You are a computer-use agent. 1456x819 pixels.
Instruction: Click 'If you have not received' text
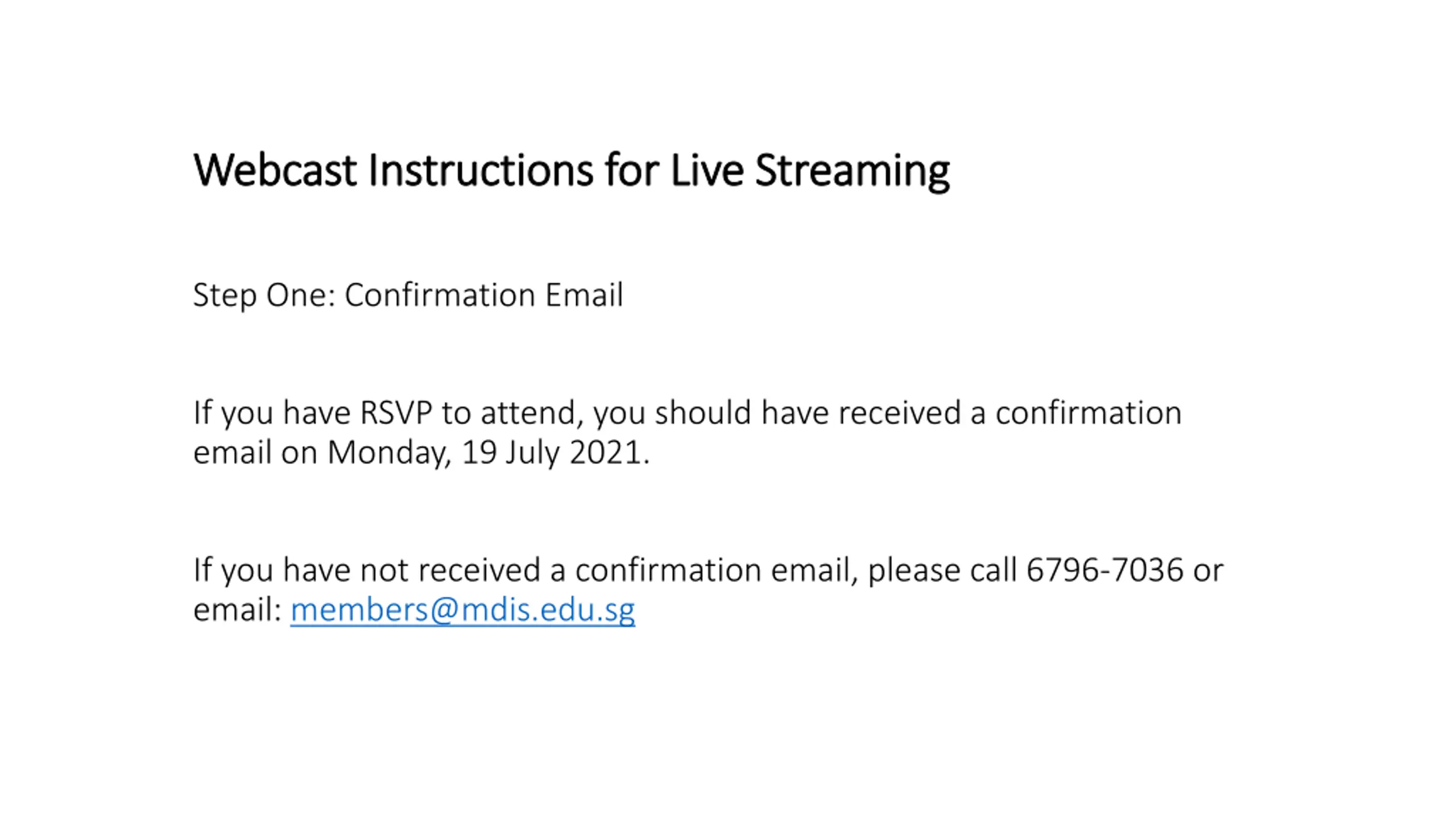[x=367, y=571]
